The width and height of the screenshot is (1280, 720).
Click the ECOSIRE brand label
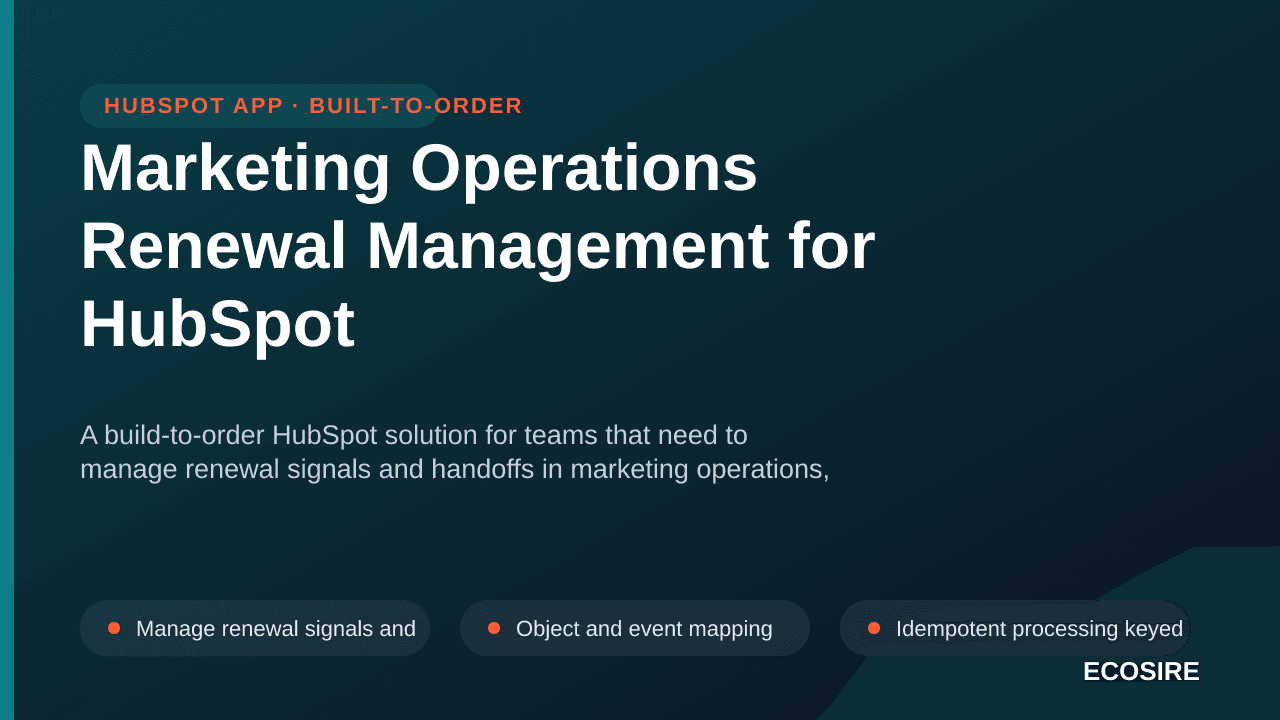coord(1141,672)
